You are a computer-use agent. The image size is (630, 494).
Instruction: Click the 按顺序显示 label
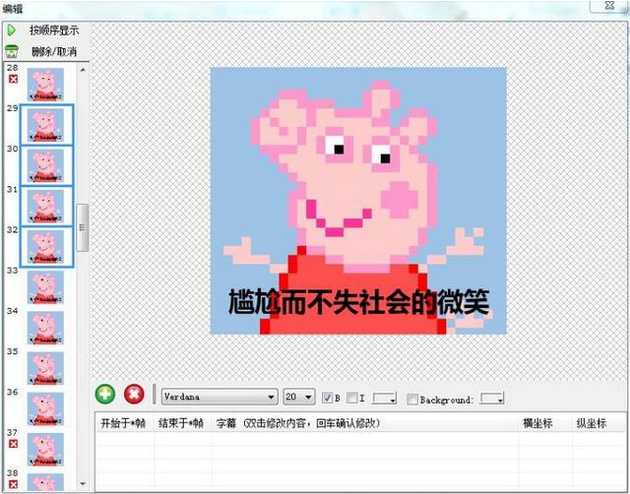coord(54,30)
